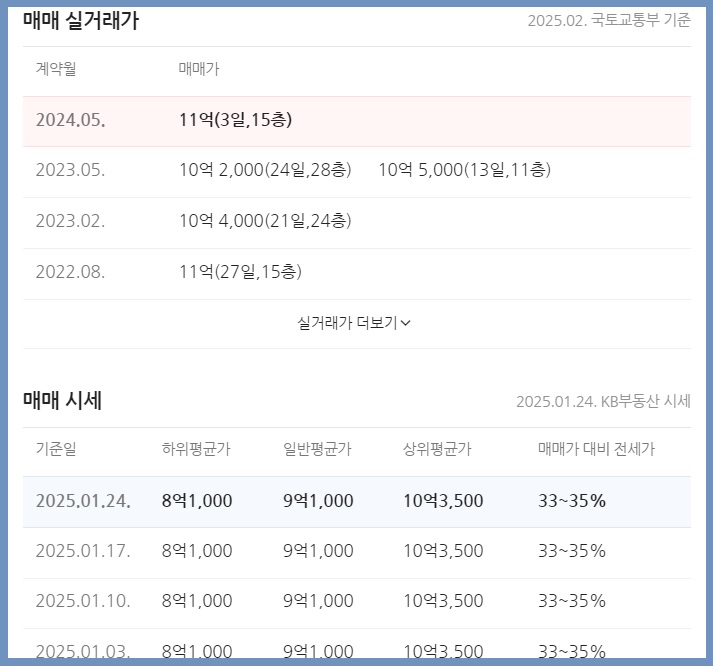Click the '일반평균가' column header

(x=317, y=449)
